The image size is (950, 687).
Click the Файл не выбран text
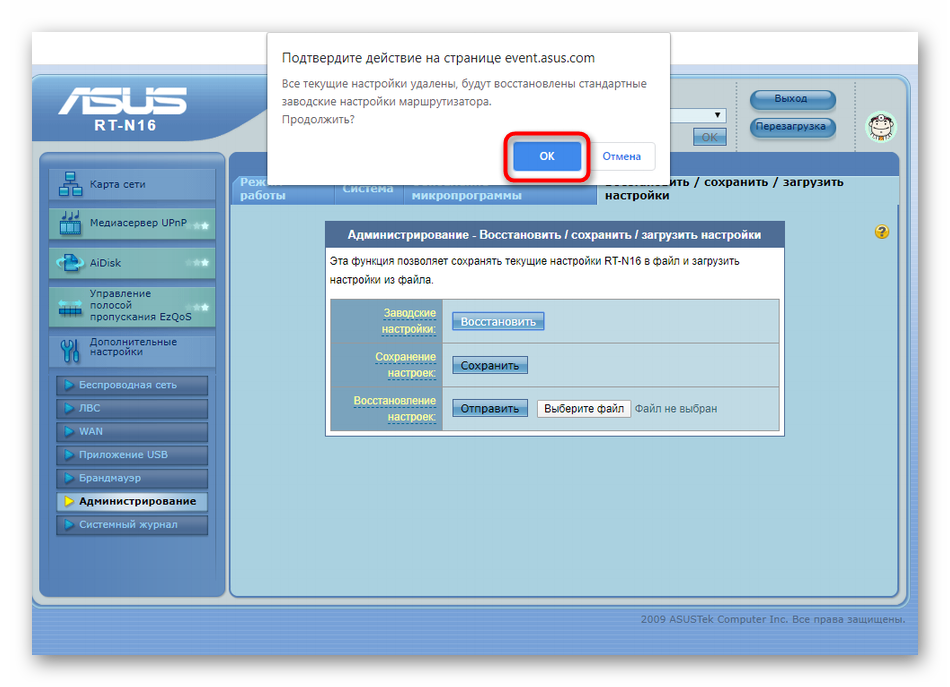(676, 409)
